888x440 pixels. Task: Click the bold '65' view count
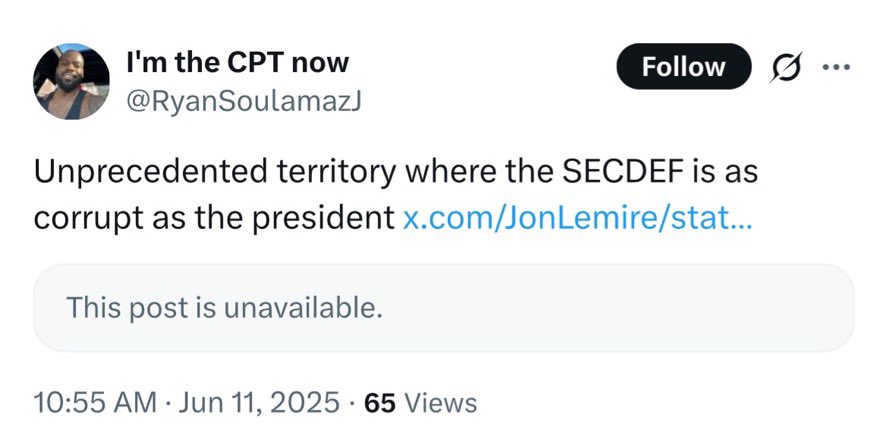click(x=380, y=403)
